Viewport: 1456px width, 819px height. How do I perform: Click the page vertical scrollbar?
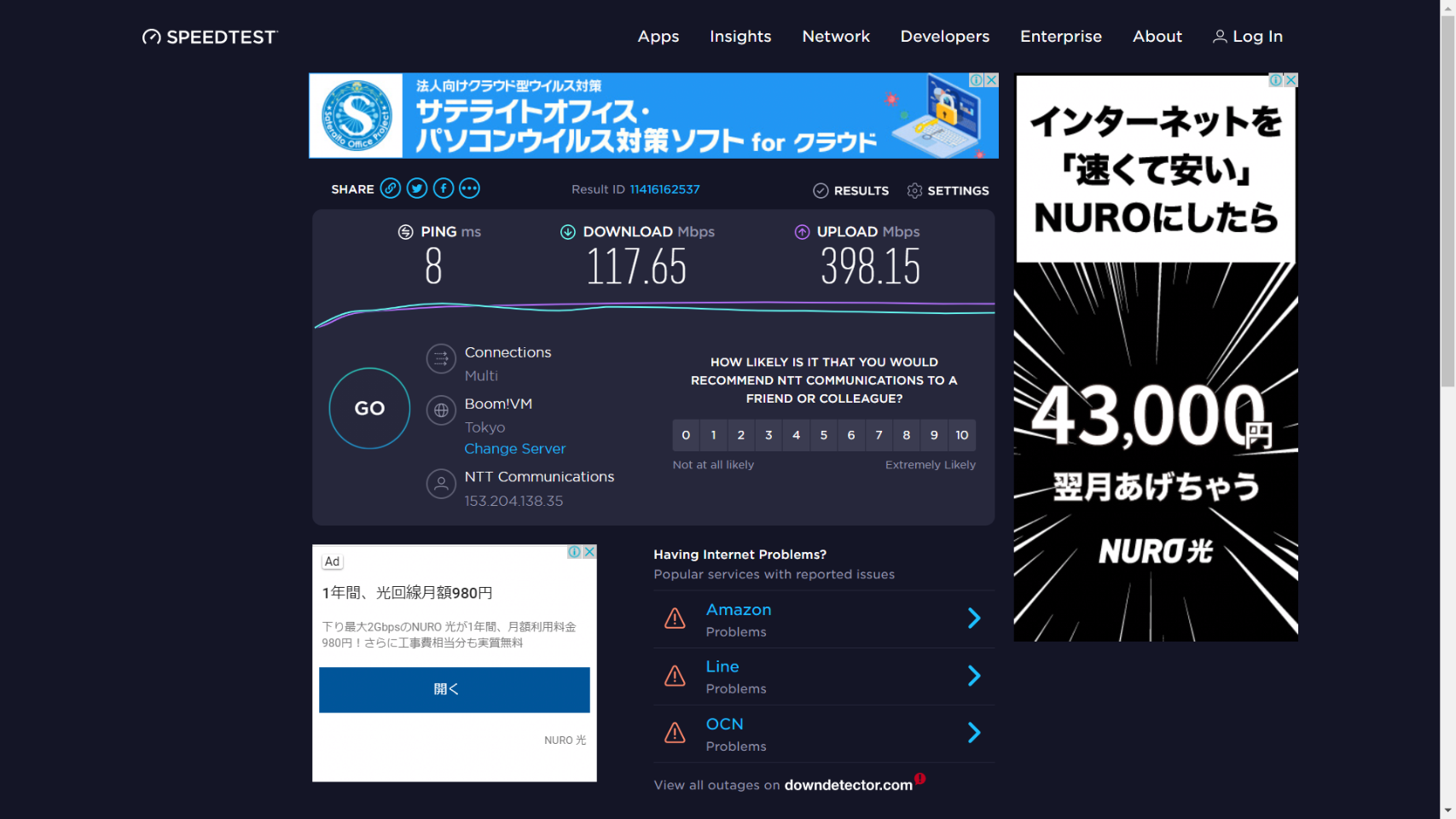point(1447,196)
